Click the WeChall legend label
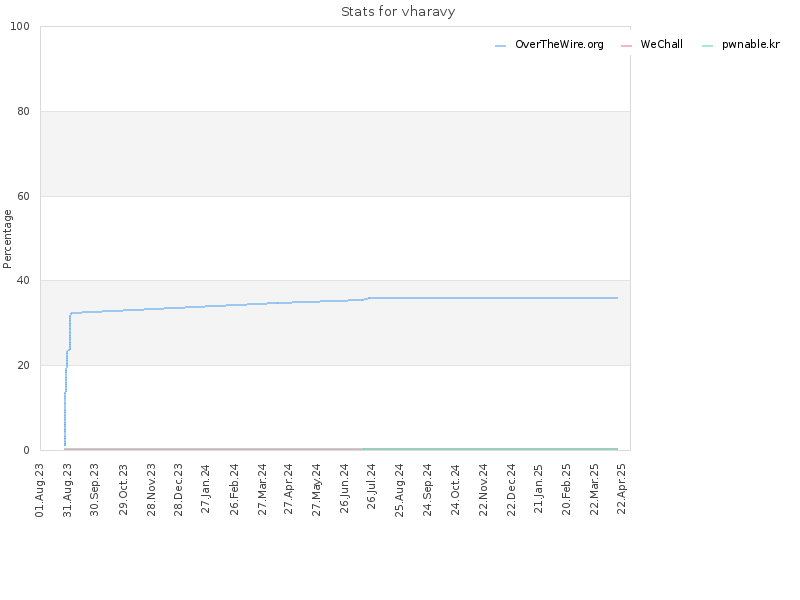 tap(661, 44)
